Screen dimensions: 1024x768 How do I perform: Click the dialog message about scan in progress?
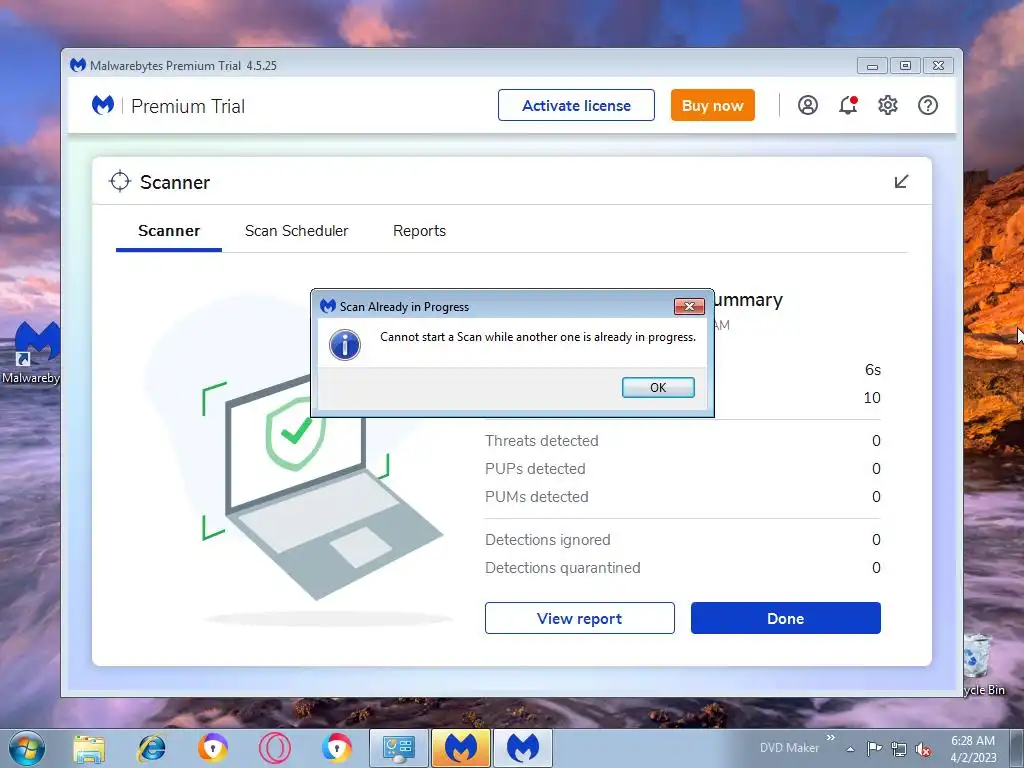[538, 337]
